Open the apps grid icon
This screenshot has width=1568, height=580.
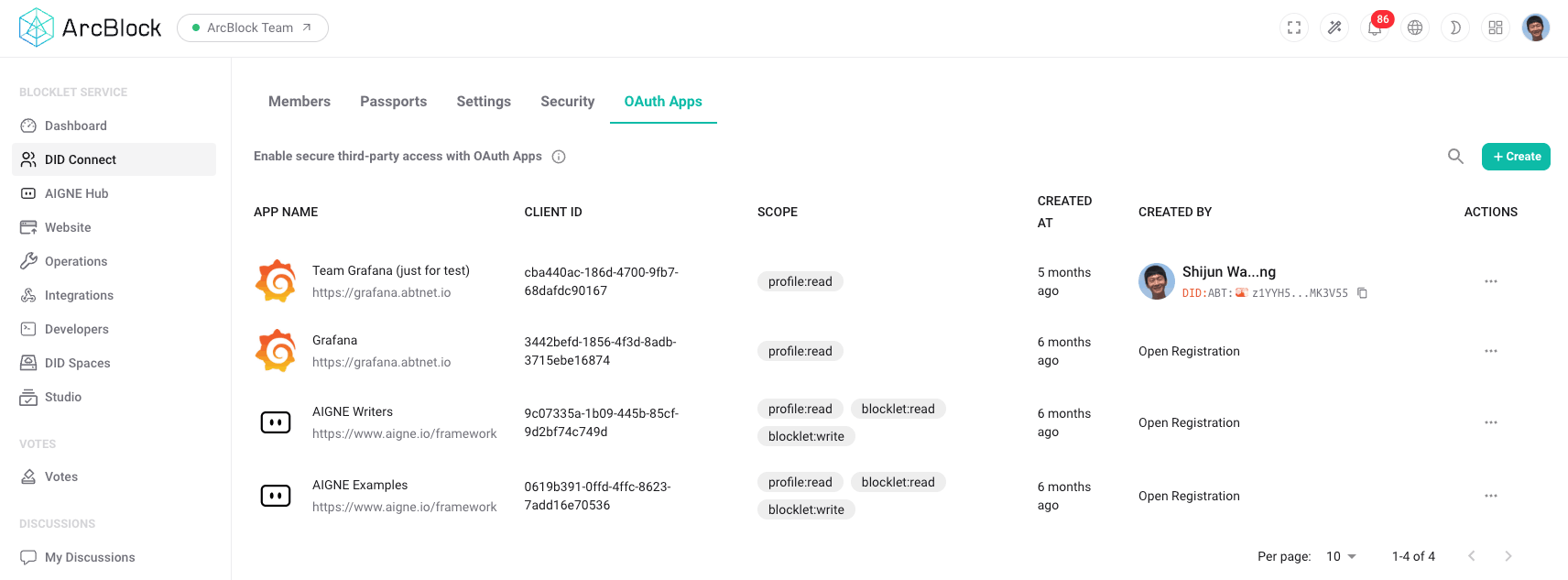(x=1496, y=27)
